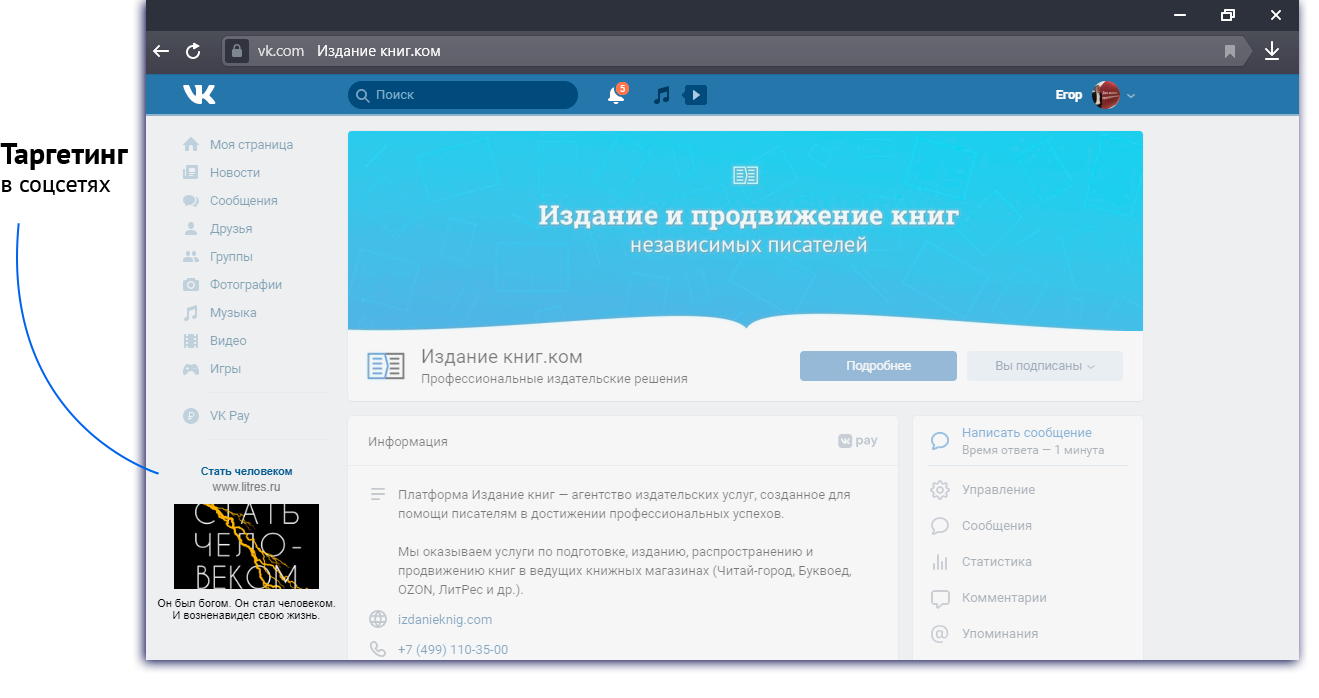Image resolution: width=1319 pixels, height=698 pixels.
Task: Click the Информация section heading
Action: tap(408, 441)
